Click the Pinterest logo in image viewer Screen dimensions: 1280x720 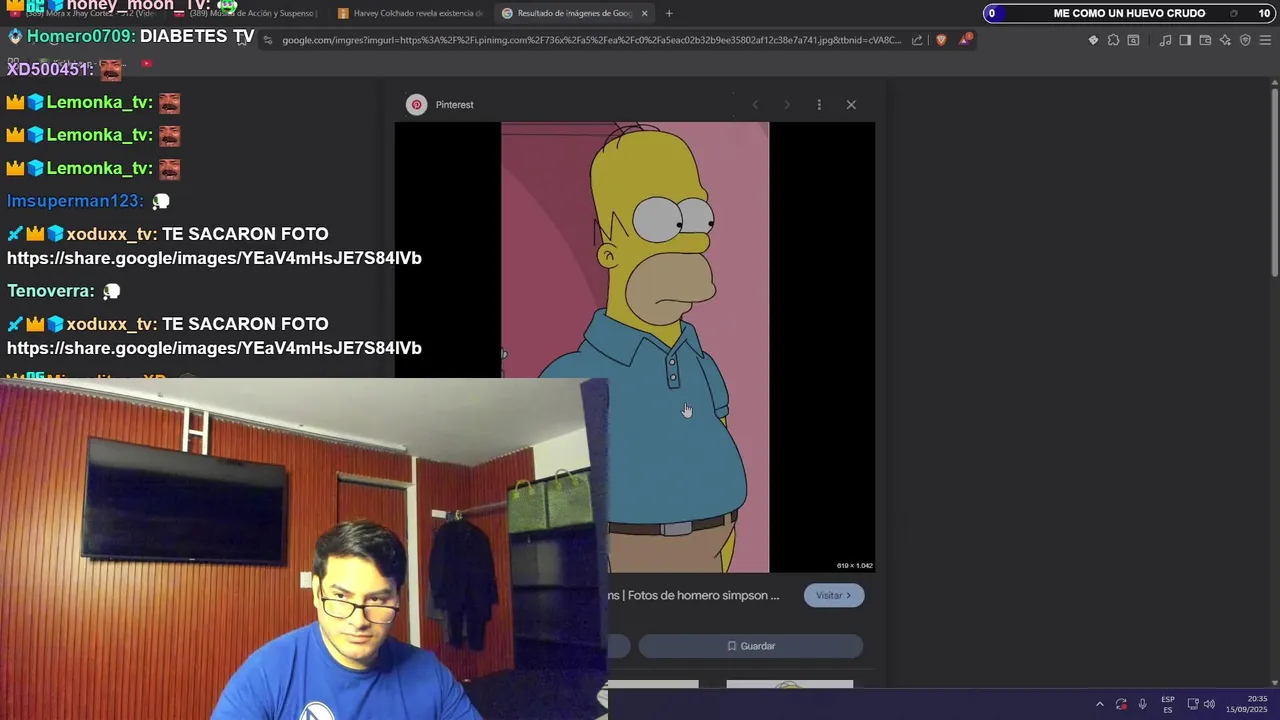point(417,104)
